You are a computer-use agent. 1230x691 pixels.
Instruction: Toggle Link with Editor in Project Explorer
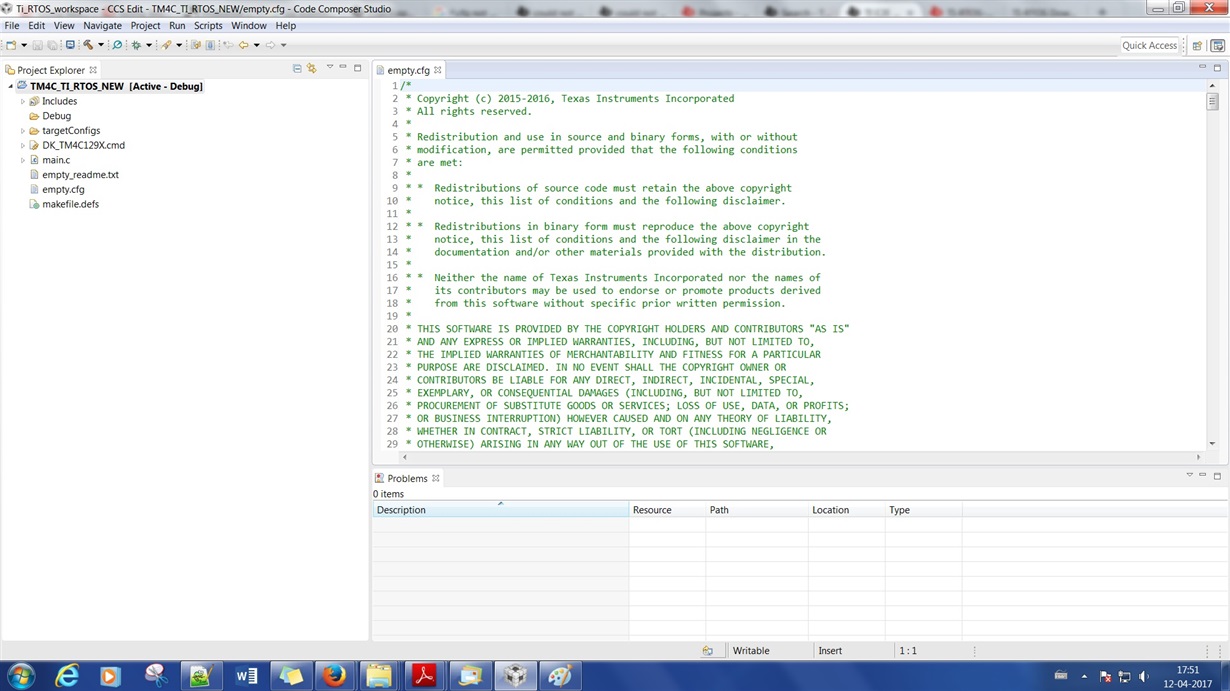312,69
